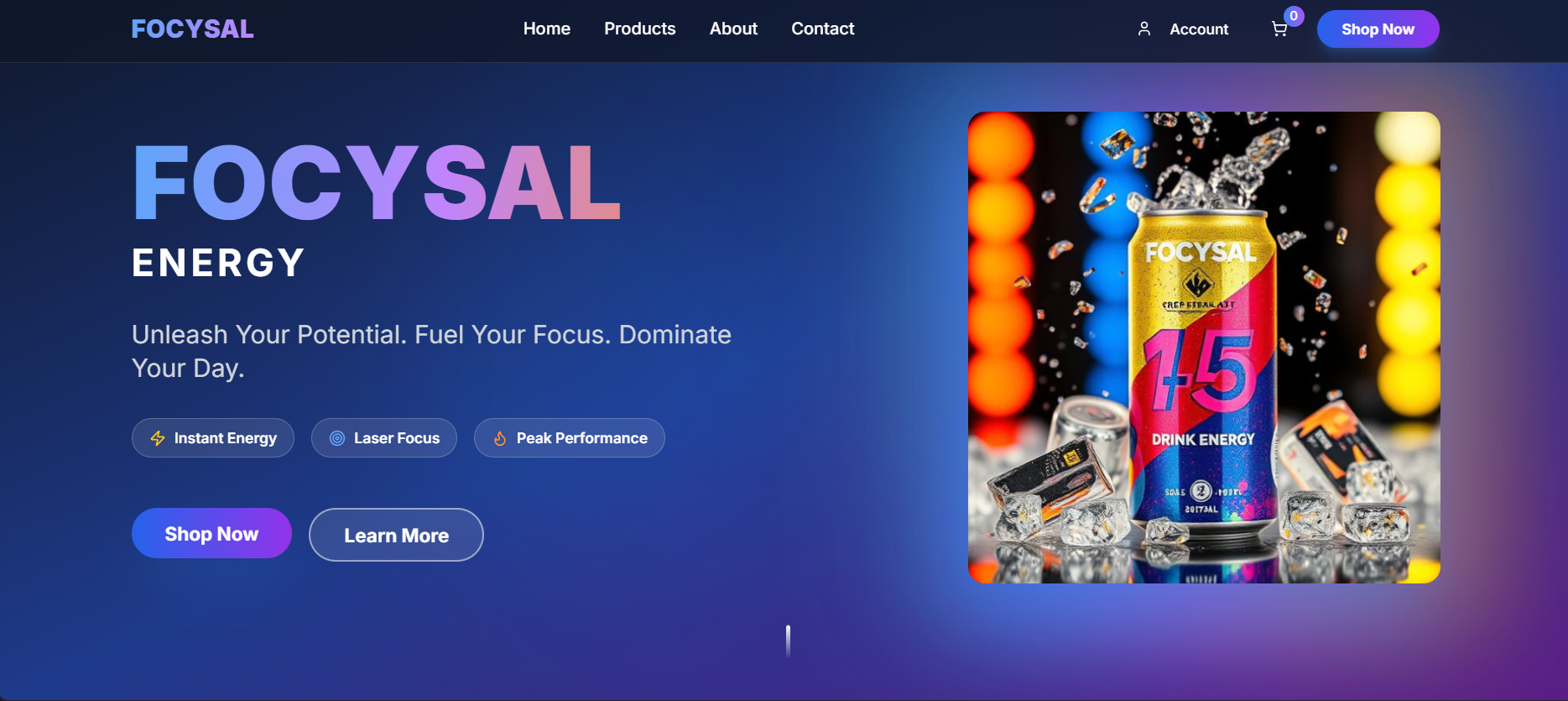Viewport: 1568px width, 701px height.
Task: Open the Home menu item
Action: coord(547,29)
